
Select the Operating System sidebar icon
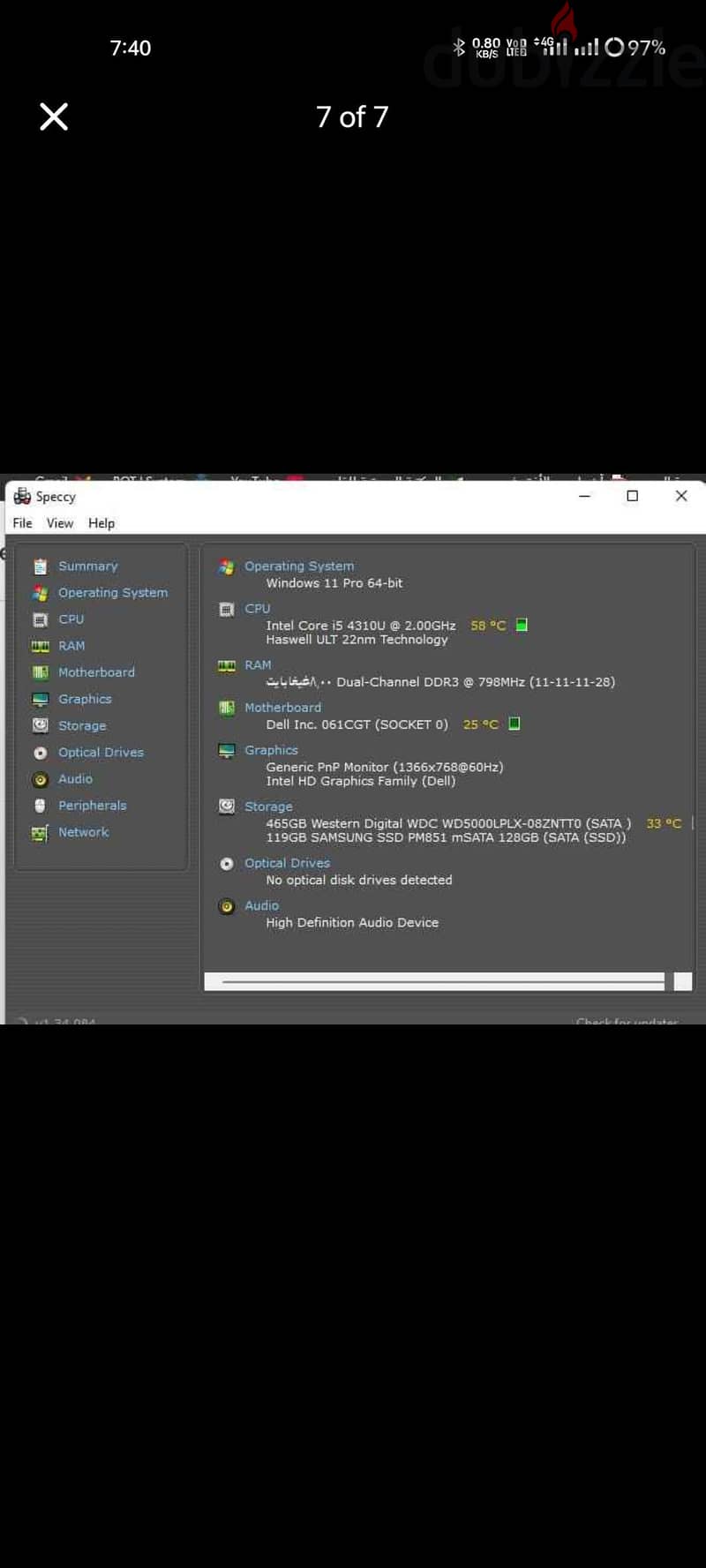coord(40,593)
